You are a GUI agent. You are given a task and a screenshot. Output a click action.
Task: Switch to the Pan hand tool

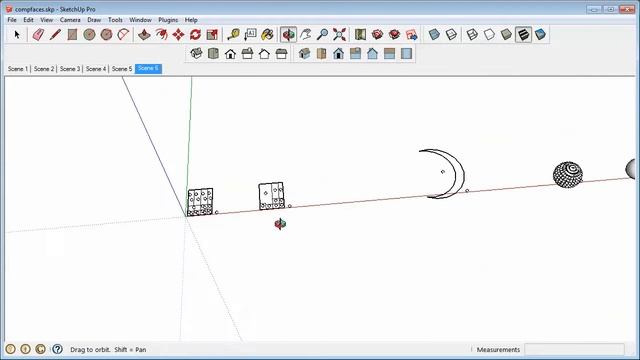point(305,35)
